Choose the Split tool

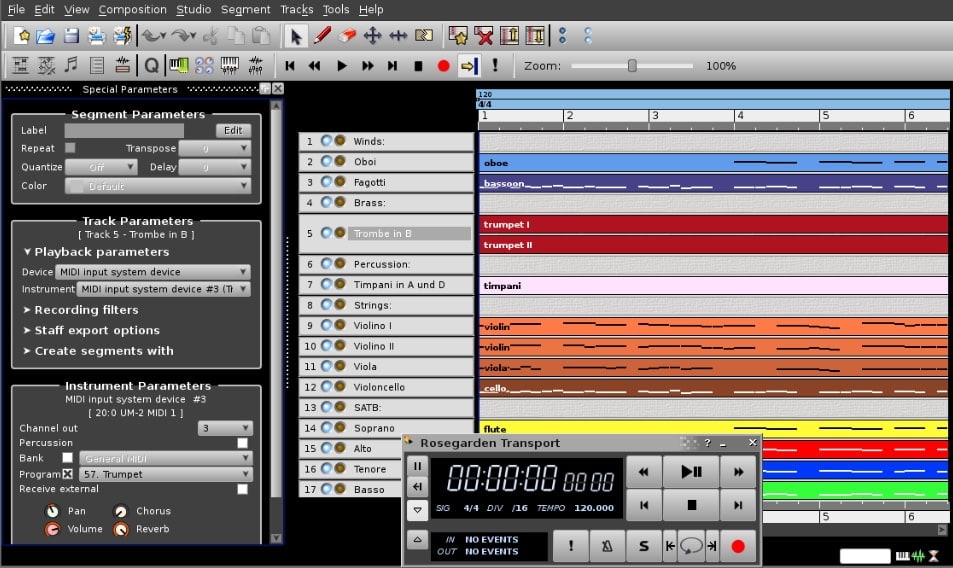[424, 36]
